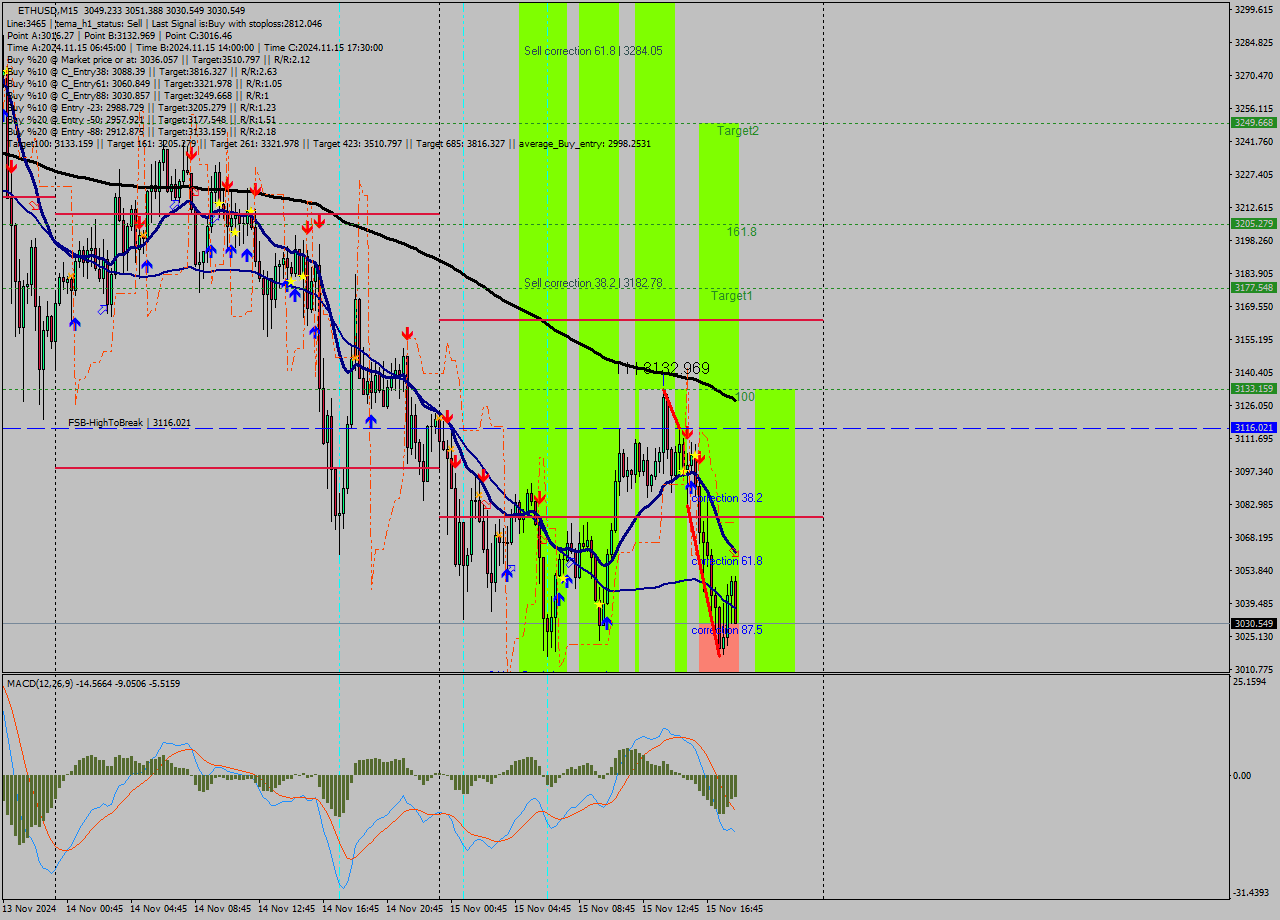The height and width of the screenshot is (920, 1280).
Task: Click the 'Time C:2024.11.15 17:30:00' text
Action: (322, 47)
